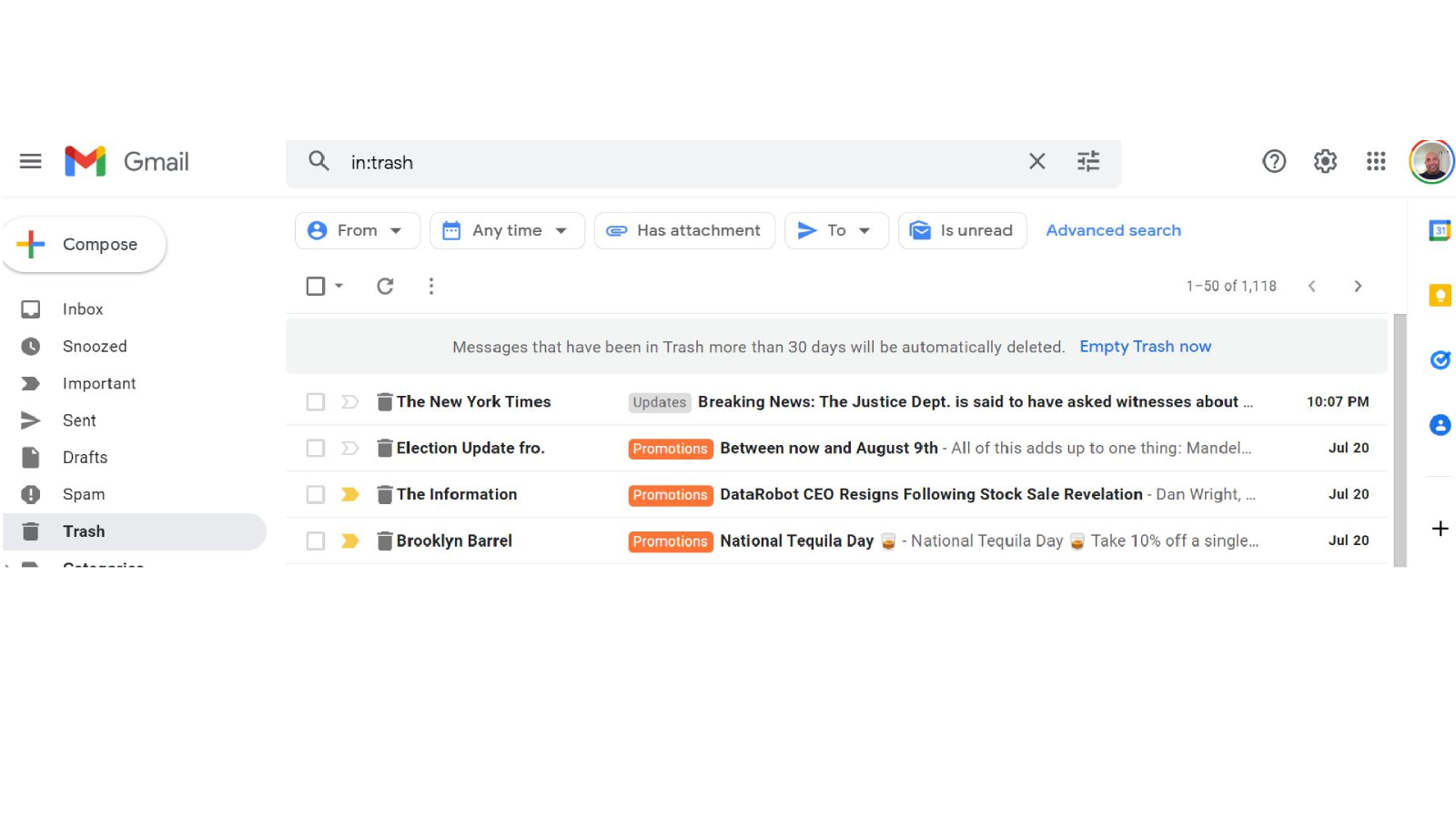
Task: Go to newer messages page arrow
Action: (1311, 287)
